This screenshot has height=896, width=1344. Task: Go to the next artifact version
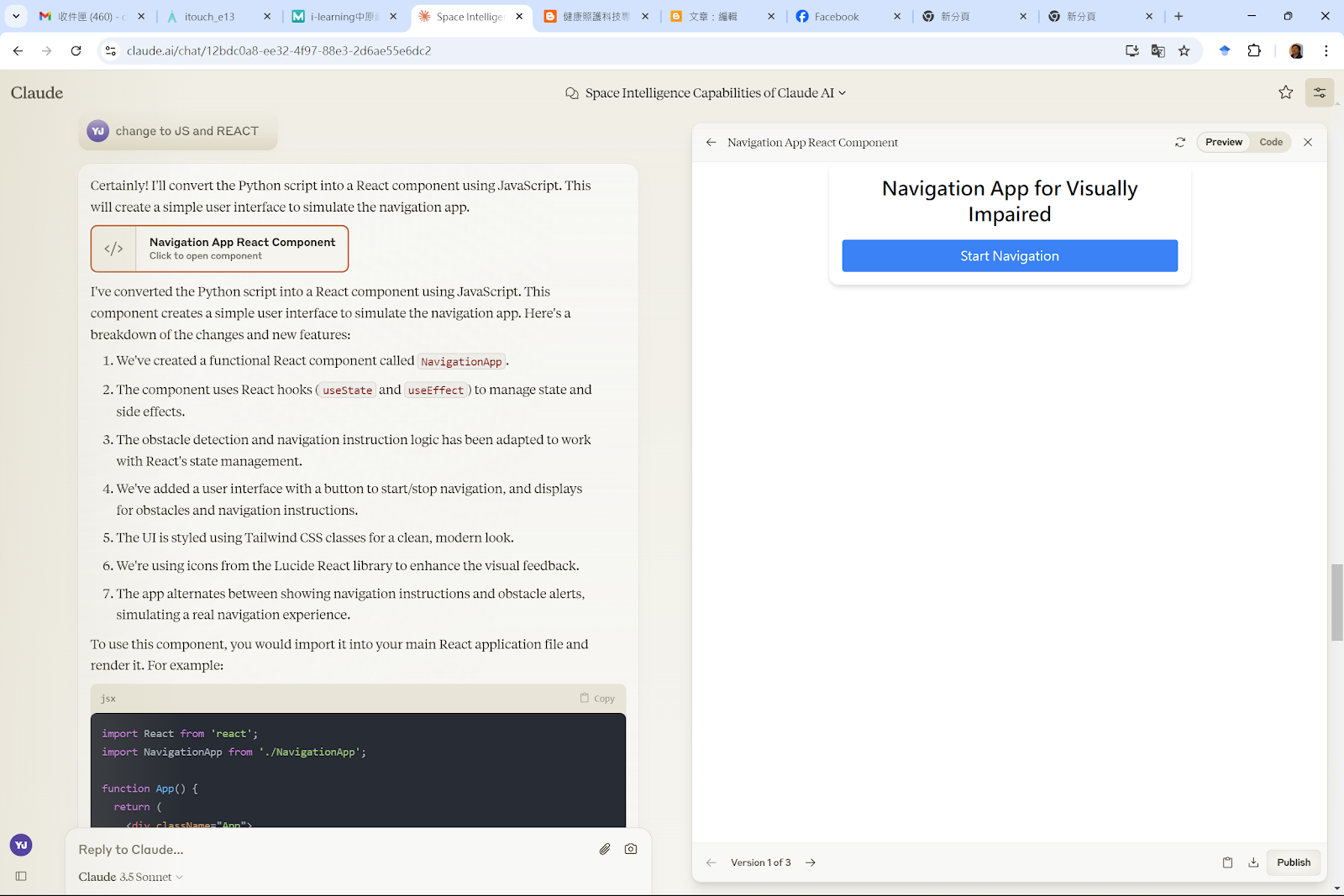(811, 862)
